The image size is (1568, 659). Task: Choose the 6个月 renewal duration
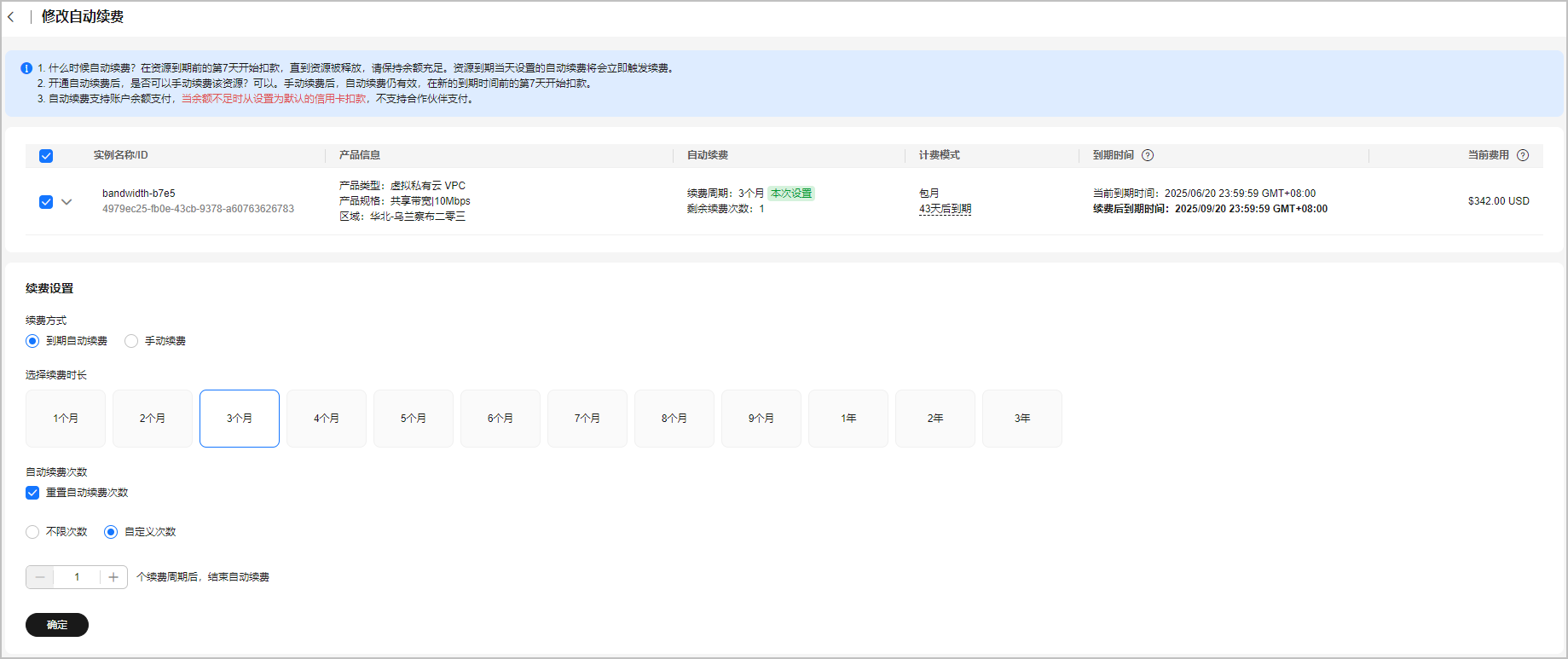[x=500, y=419]
